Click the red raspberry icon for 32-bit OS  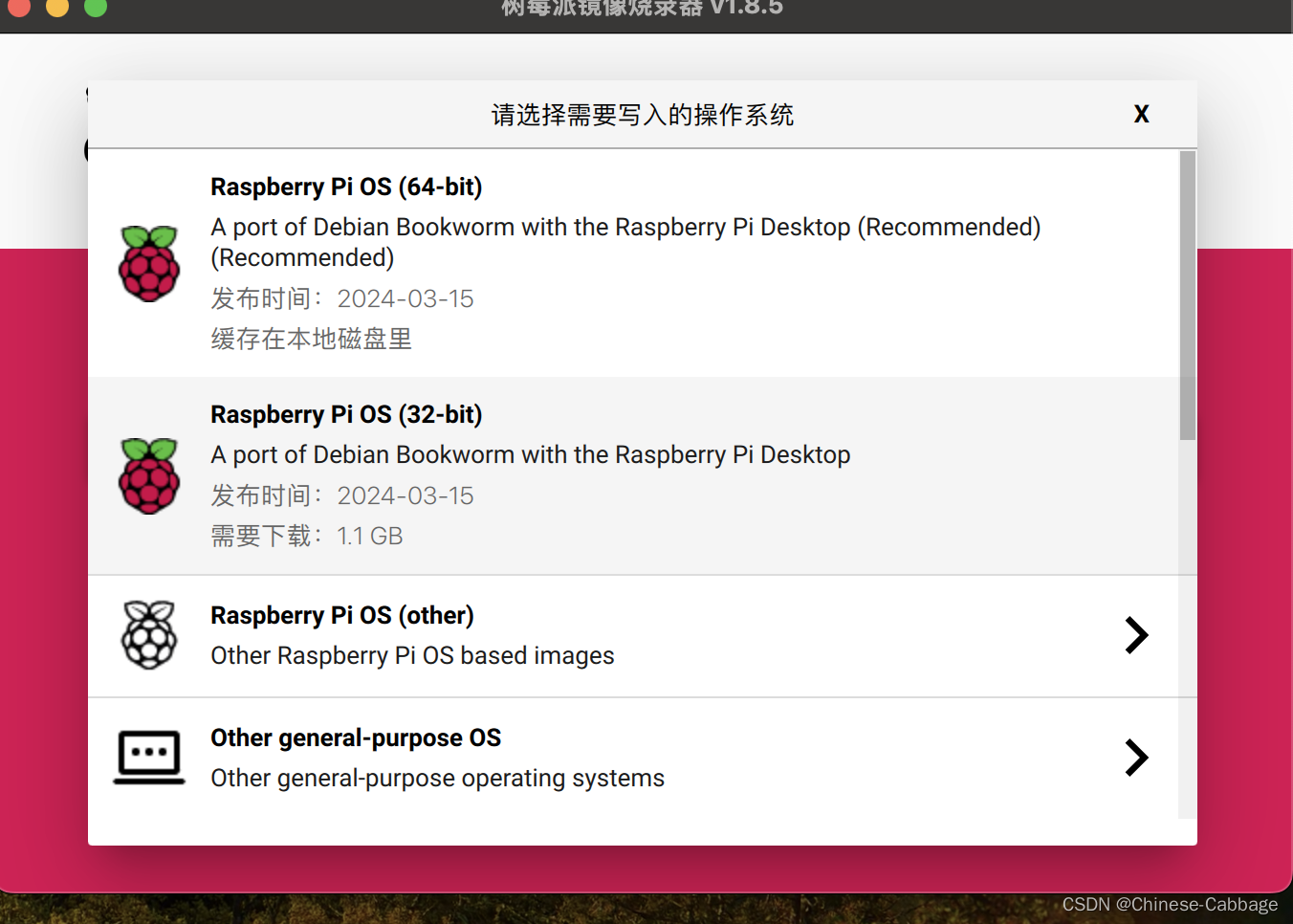click(x=149, y=476)
